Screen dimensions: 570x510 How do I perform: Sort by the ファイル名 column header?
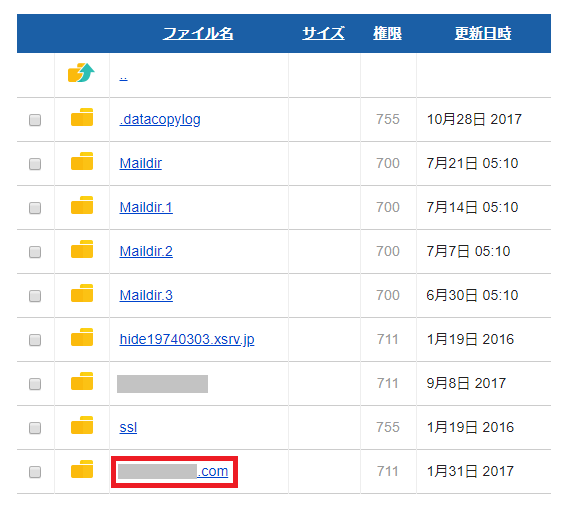[198, 33]
